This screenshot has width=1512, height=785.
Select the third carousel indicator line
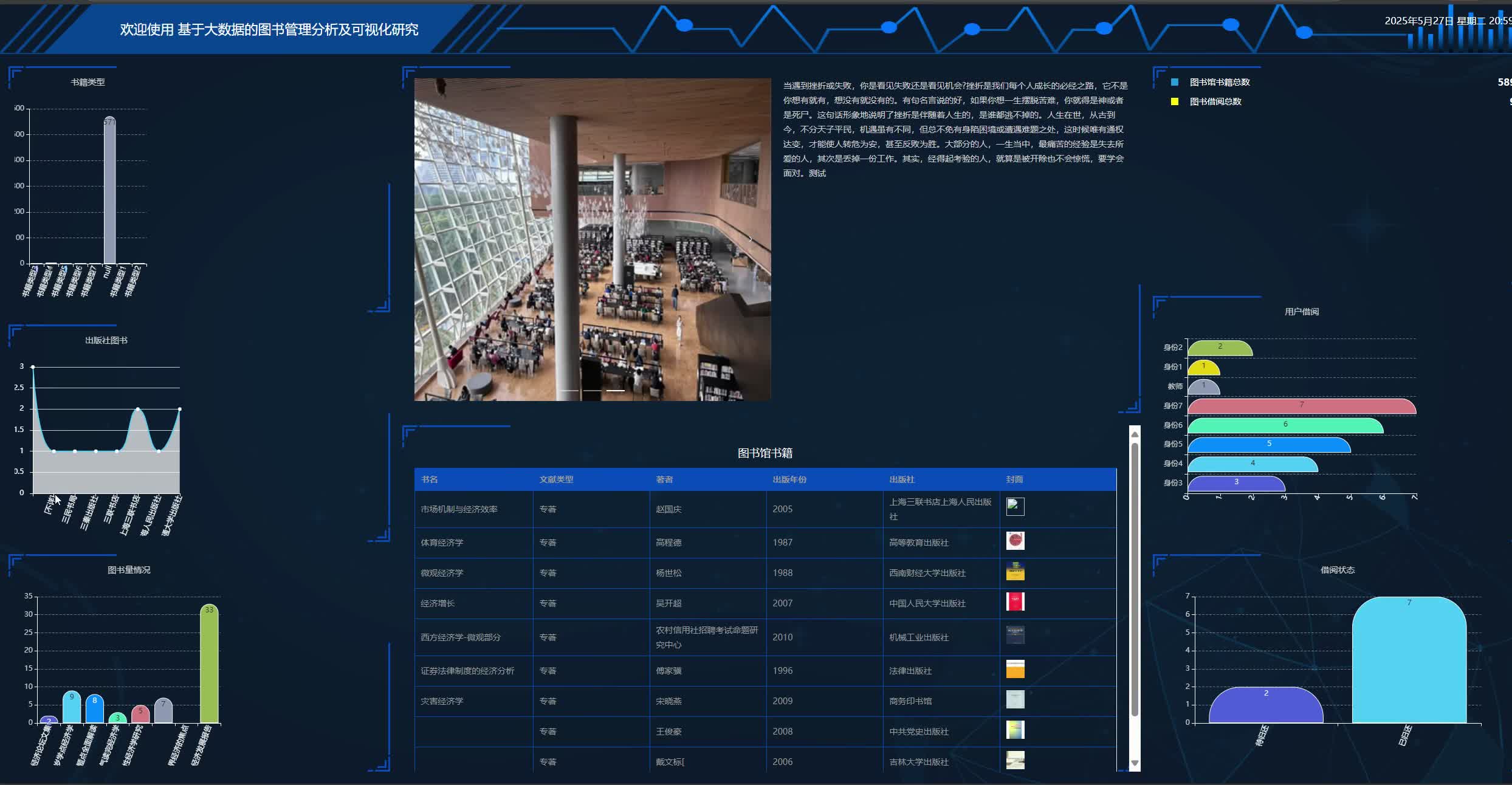(615, 391)
